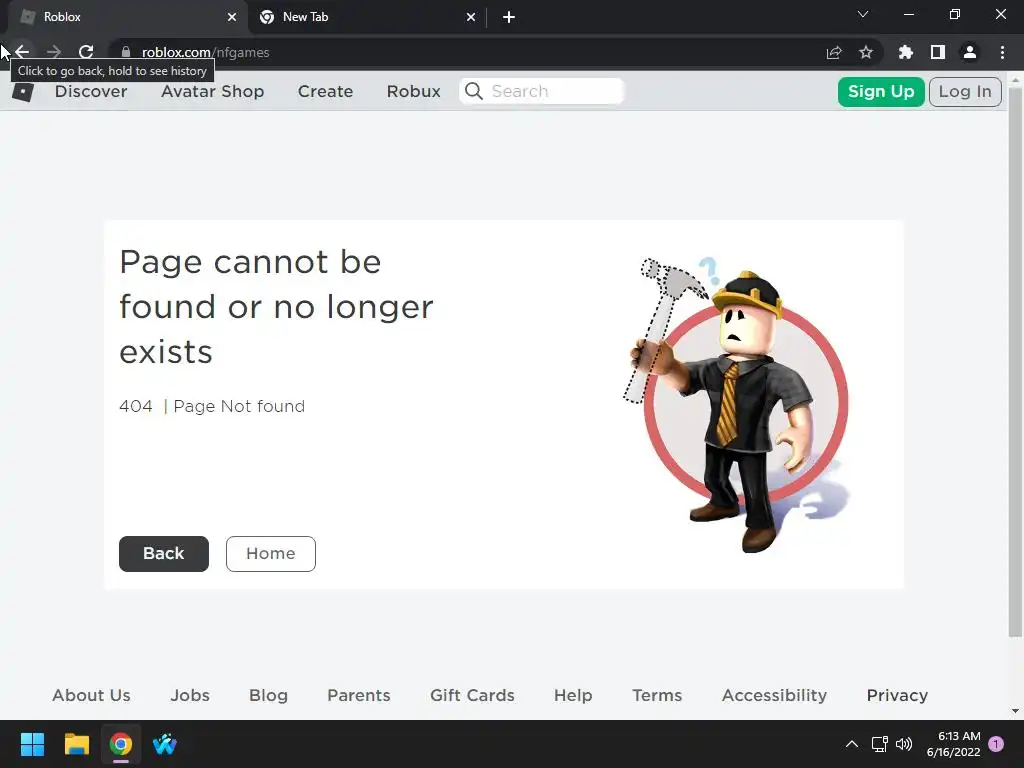
Task: Open the Terms footer link
Action: click(x=657, y=696)
